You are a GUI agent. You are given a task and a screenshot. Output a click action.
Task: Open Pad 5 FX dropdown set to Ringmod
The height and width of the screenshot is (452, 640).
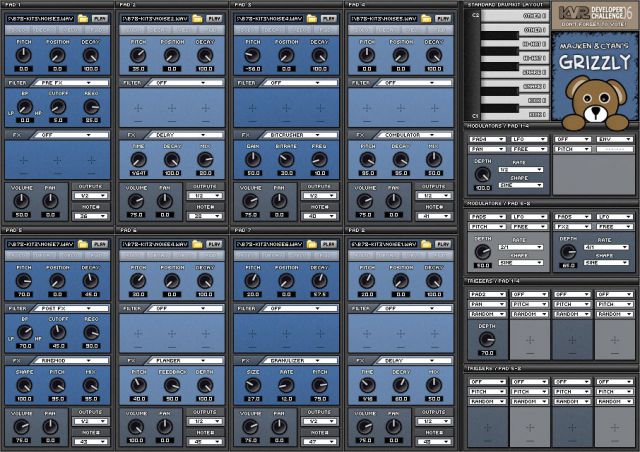click(x=69, y=361)
